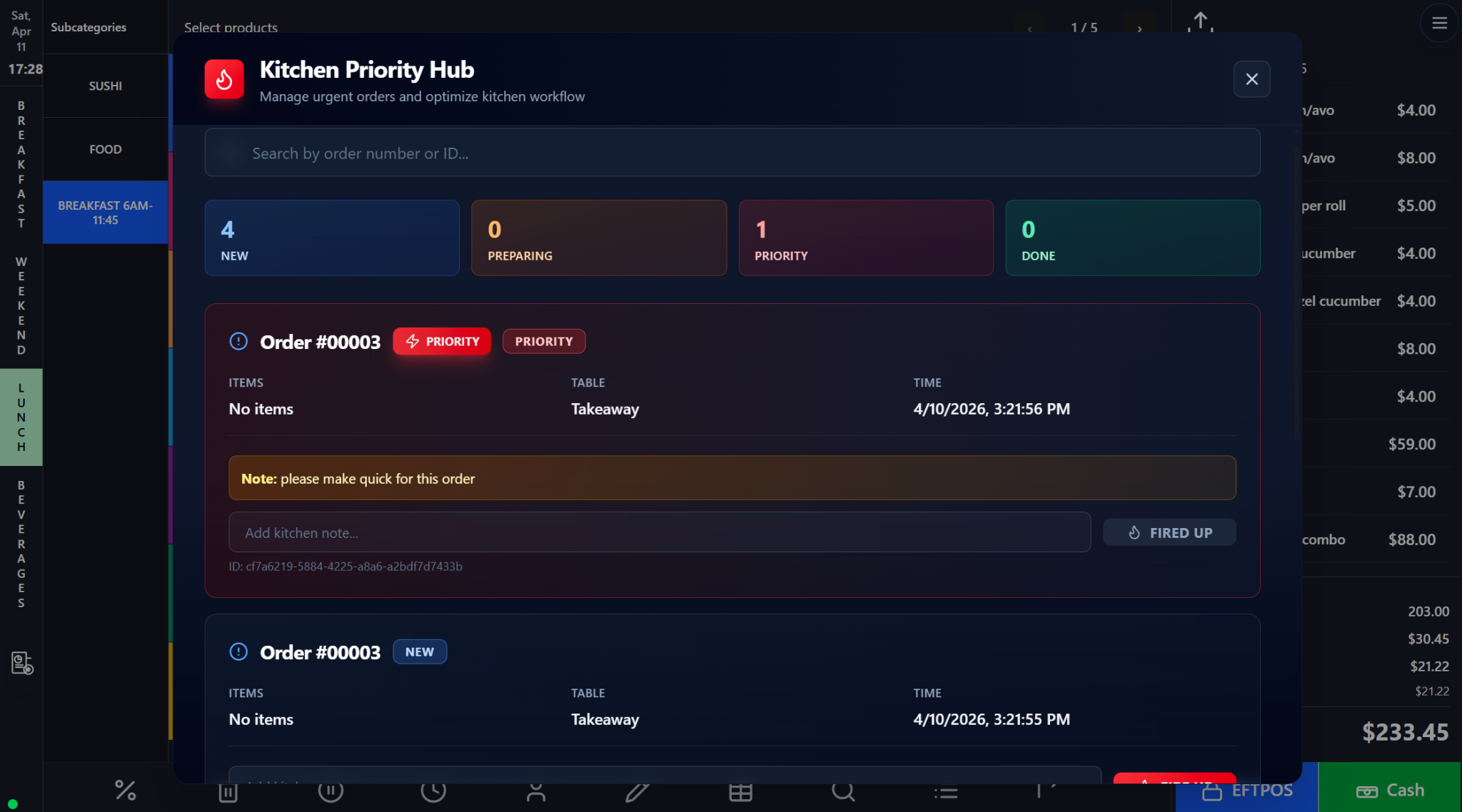The width and height of the screenshot is (1462, 812).
Task: Click the list view icon in toolbar
Action: (x=946, y=792)
